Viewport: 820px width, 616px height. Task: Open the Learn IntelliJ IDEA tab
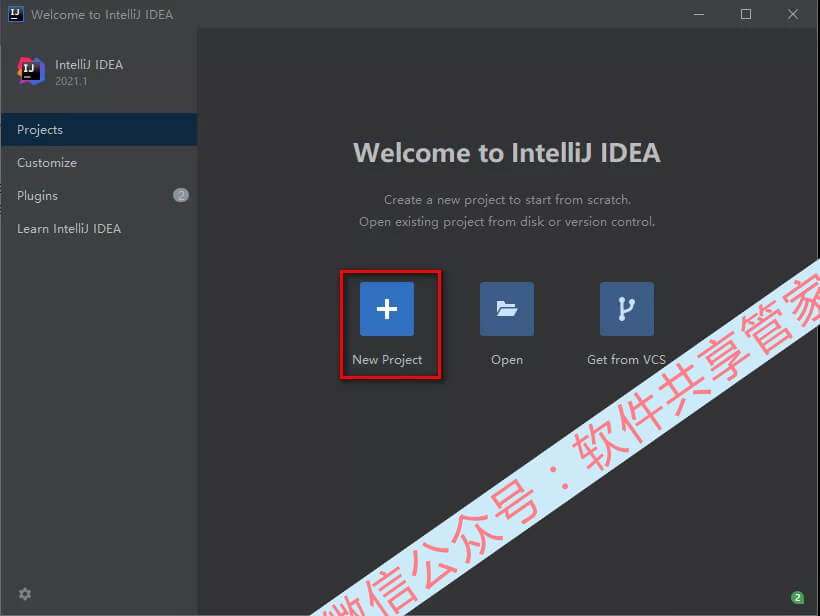click(99, 229)
